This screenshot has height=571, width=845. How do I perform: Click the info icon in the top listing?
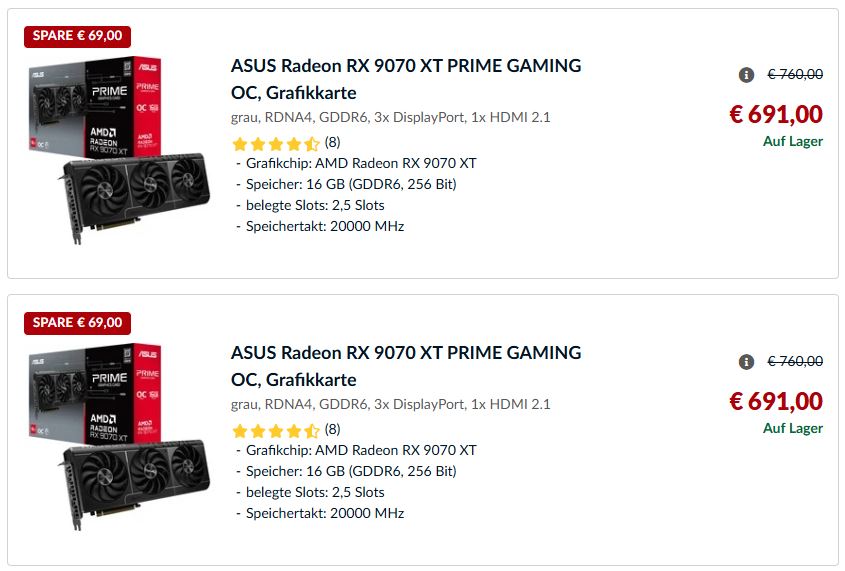[x=746, y=75]
